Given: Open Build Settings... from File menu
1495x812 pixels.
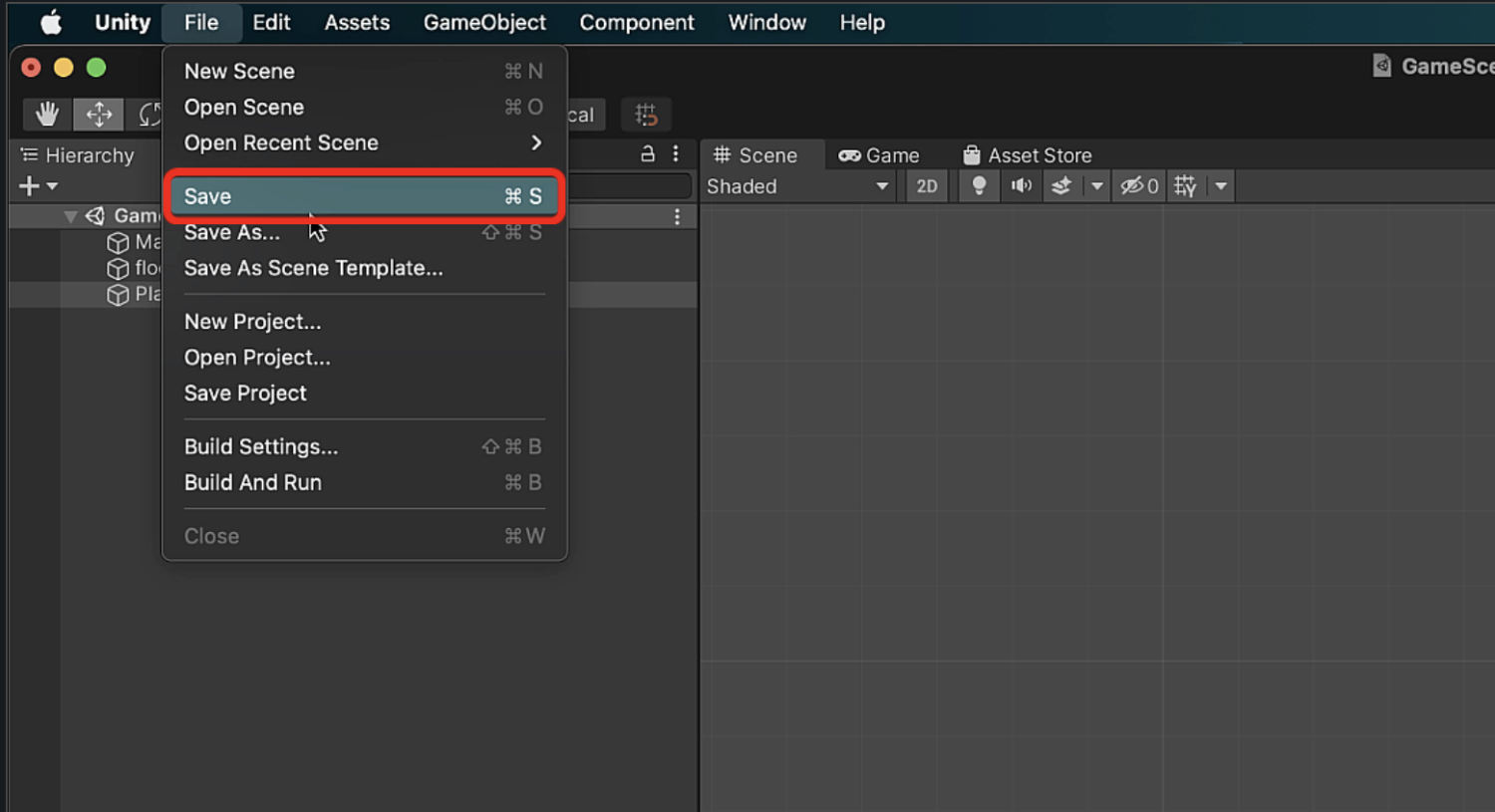Looking at the screenshot, I should pyautogui.click(x=364, y=447).
